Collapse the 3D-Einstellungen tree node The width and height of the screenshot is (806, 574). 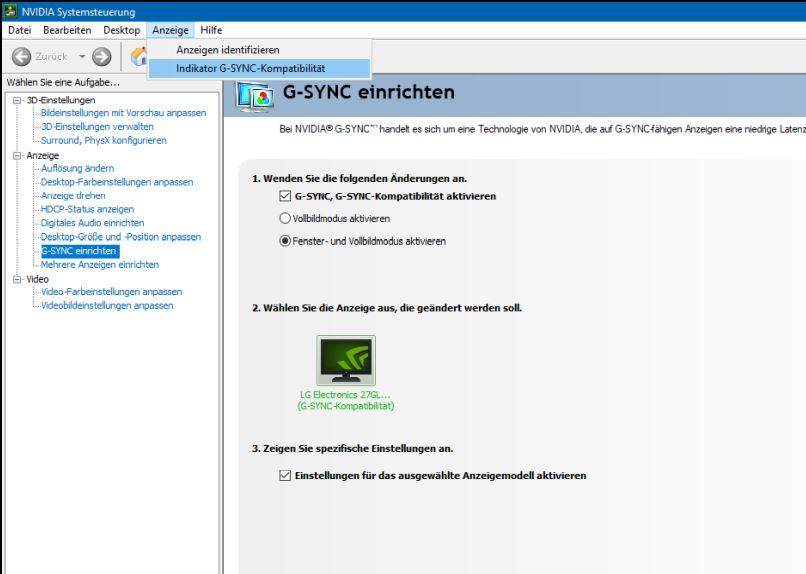[x=17, y=100]
